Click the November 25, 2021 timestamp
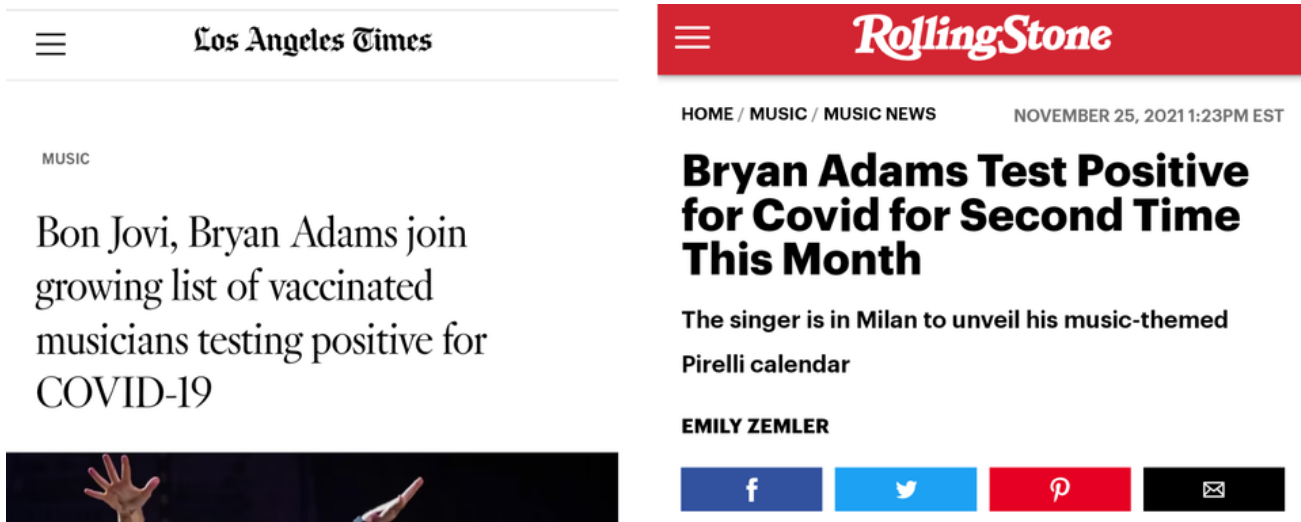 1148,116
